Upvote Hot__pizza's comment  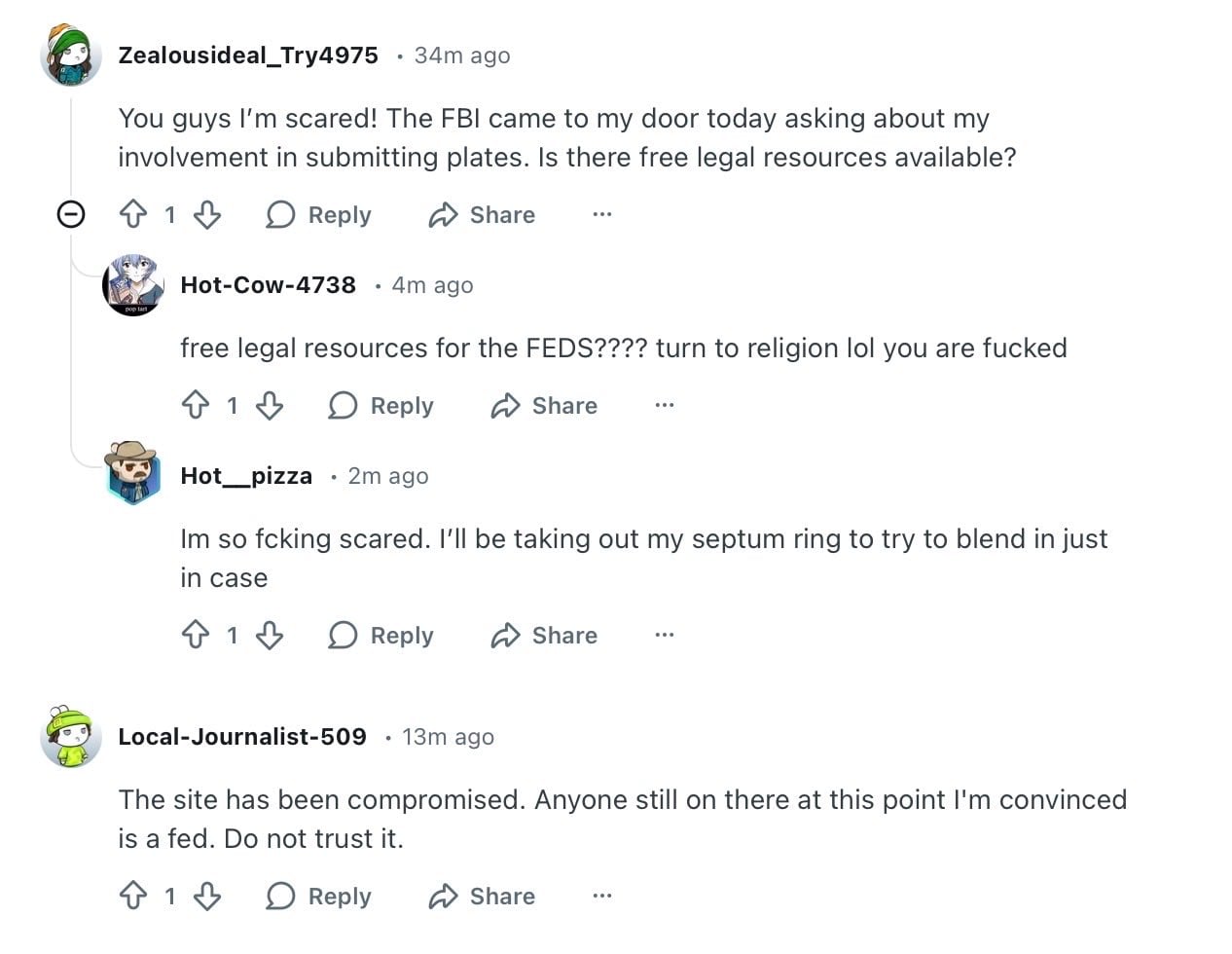pos(196,635)
